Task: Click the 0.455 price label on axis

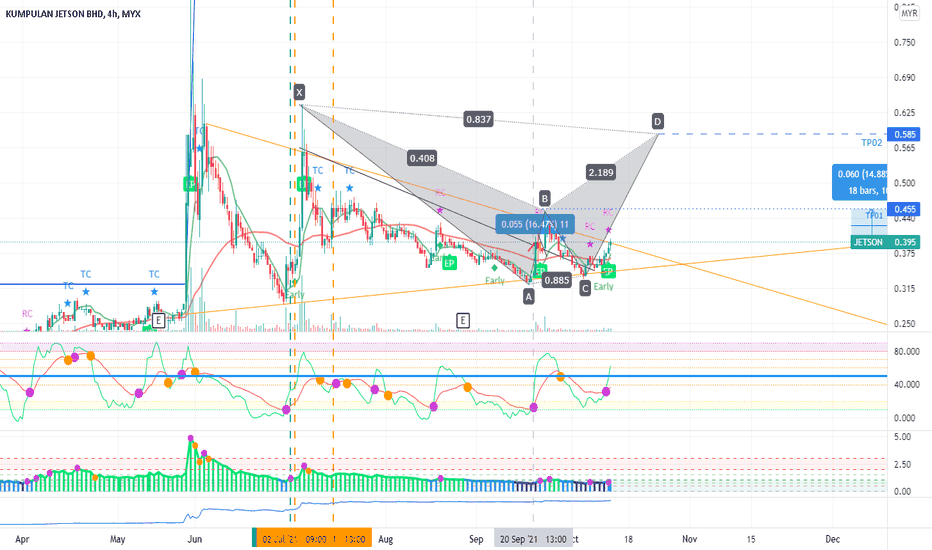Action: click(903, 209)
